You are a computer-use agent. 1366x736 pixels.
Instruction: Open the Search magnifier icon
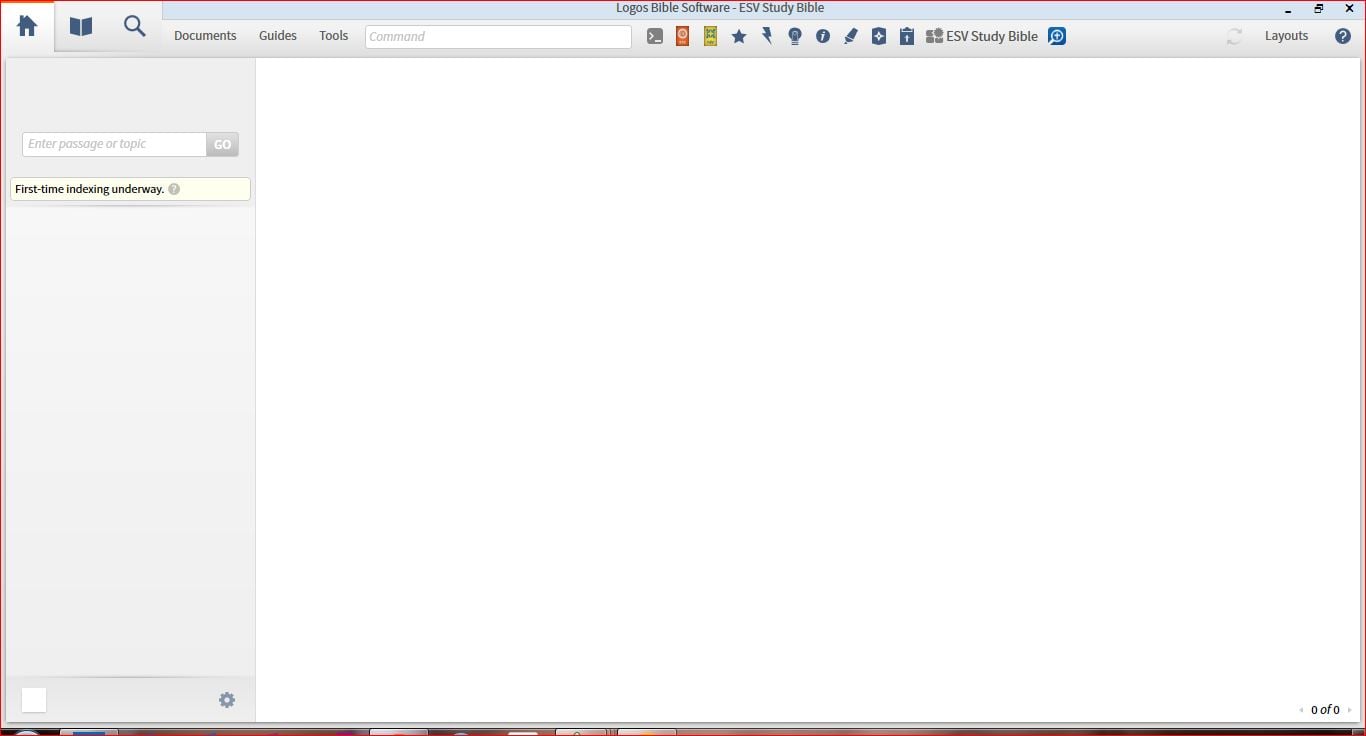coord(135,26)
